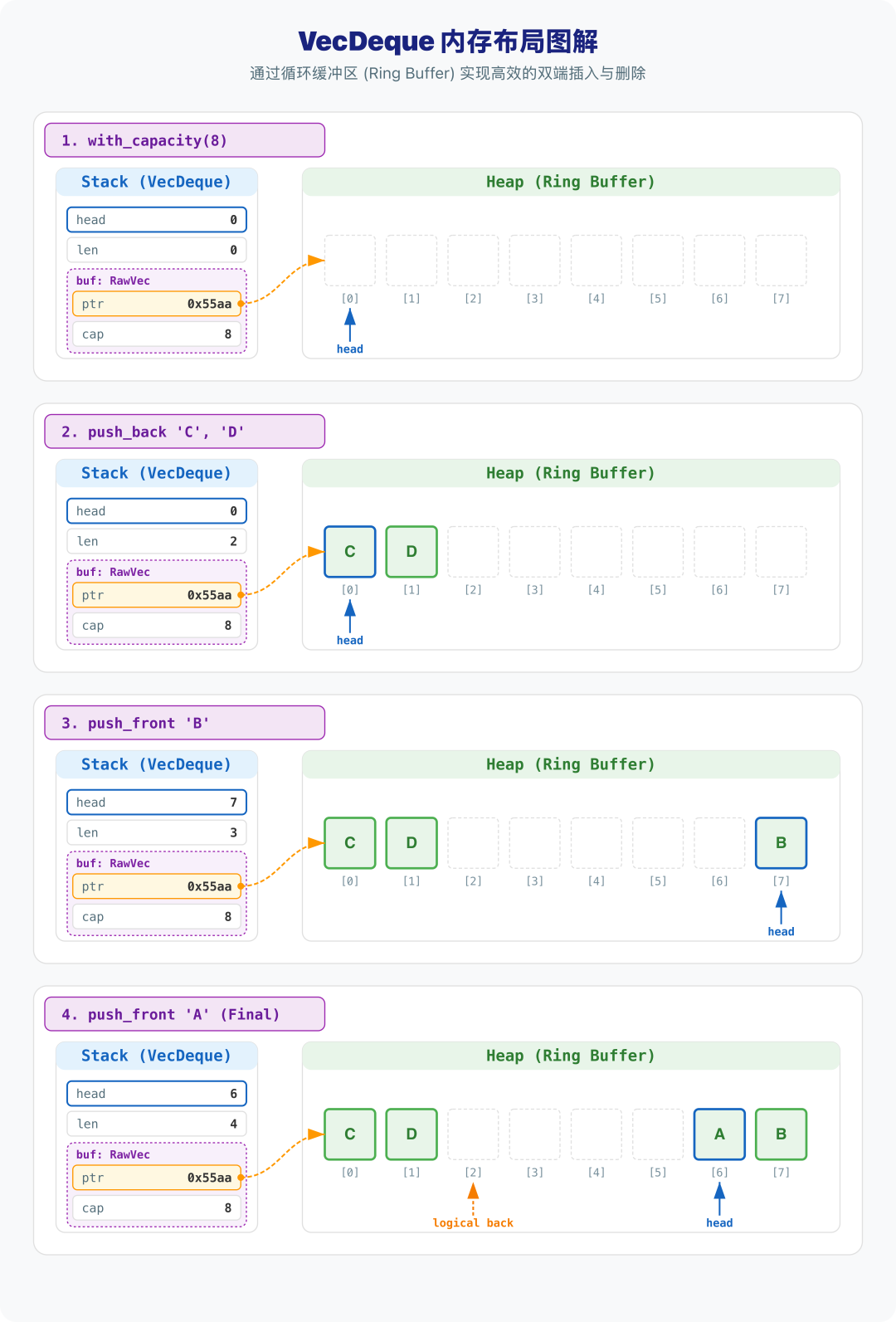
Task: Click empty slot [3] in the with_capacity(8) buffer
Action: coord(535,261)
